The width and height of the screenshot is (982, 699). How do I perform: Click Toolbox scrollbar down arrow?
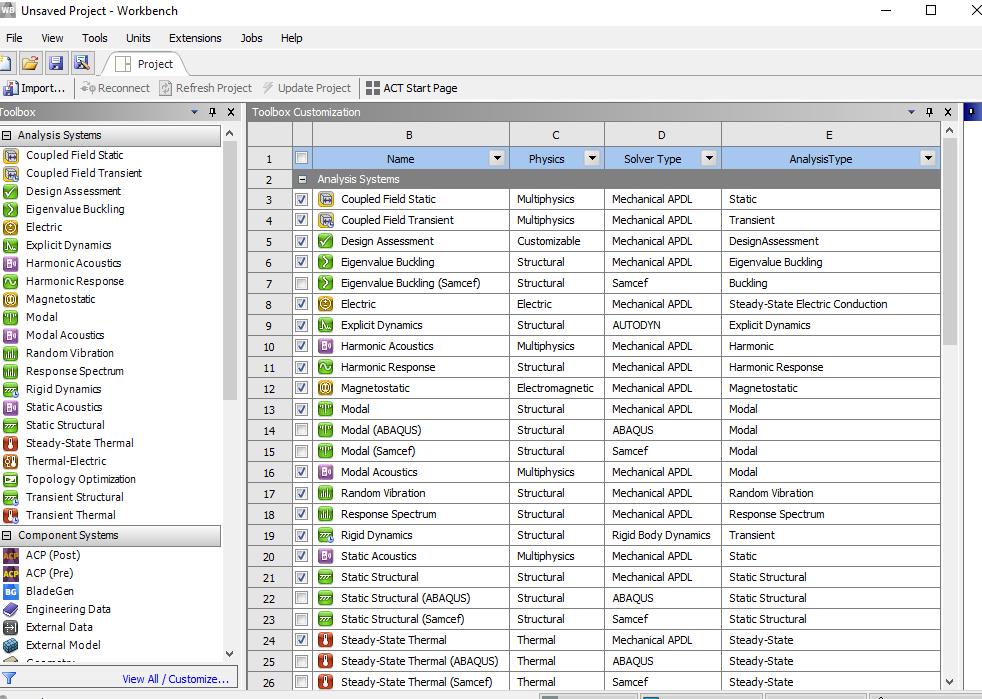(229, 653)
